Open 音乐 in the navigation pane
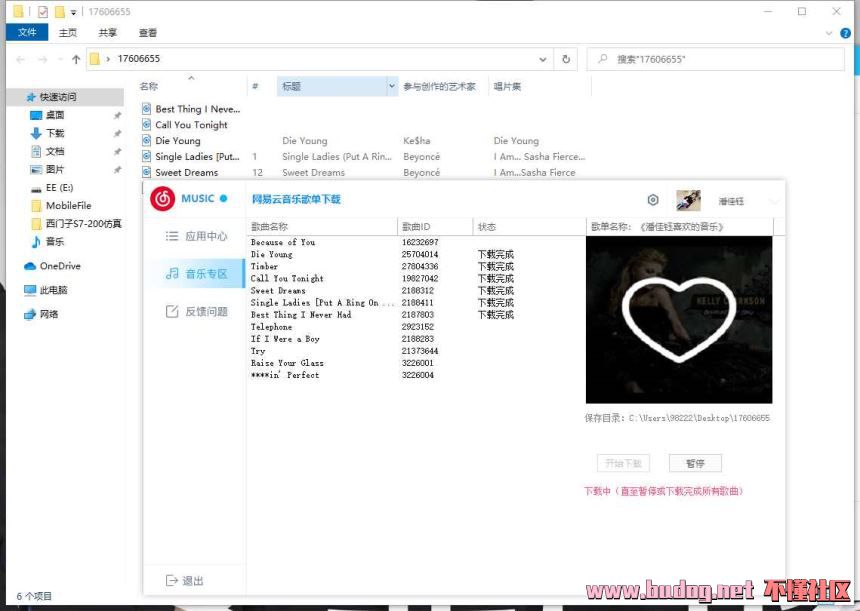The height and width of the screenshot is (611, 860). [x=54, y=241]
